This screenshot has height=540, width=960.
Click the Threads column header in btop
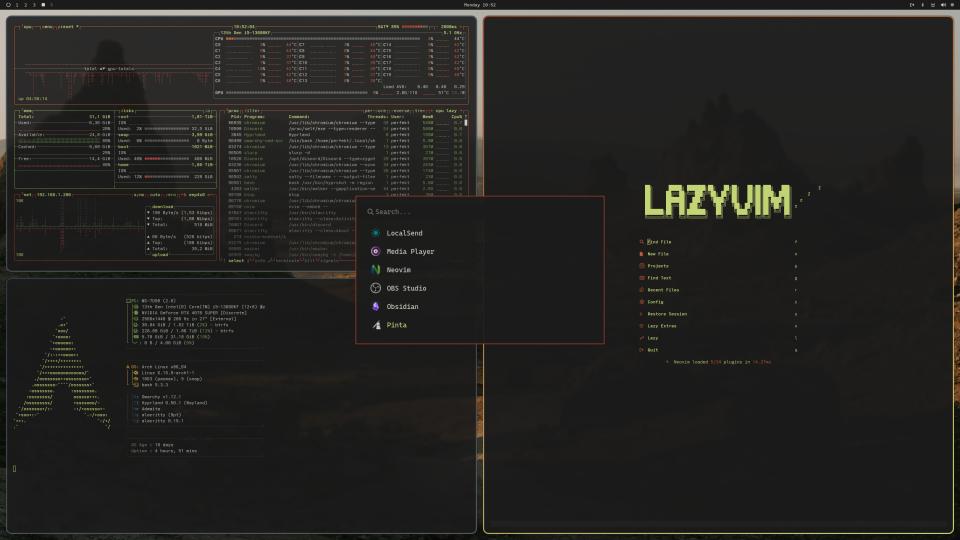coord(378,117)
